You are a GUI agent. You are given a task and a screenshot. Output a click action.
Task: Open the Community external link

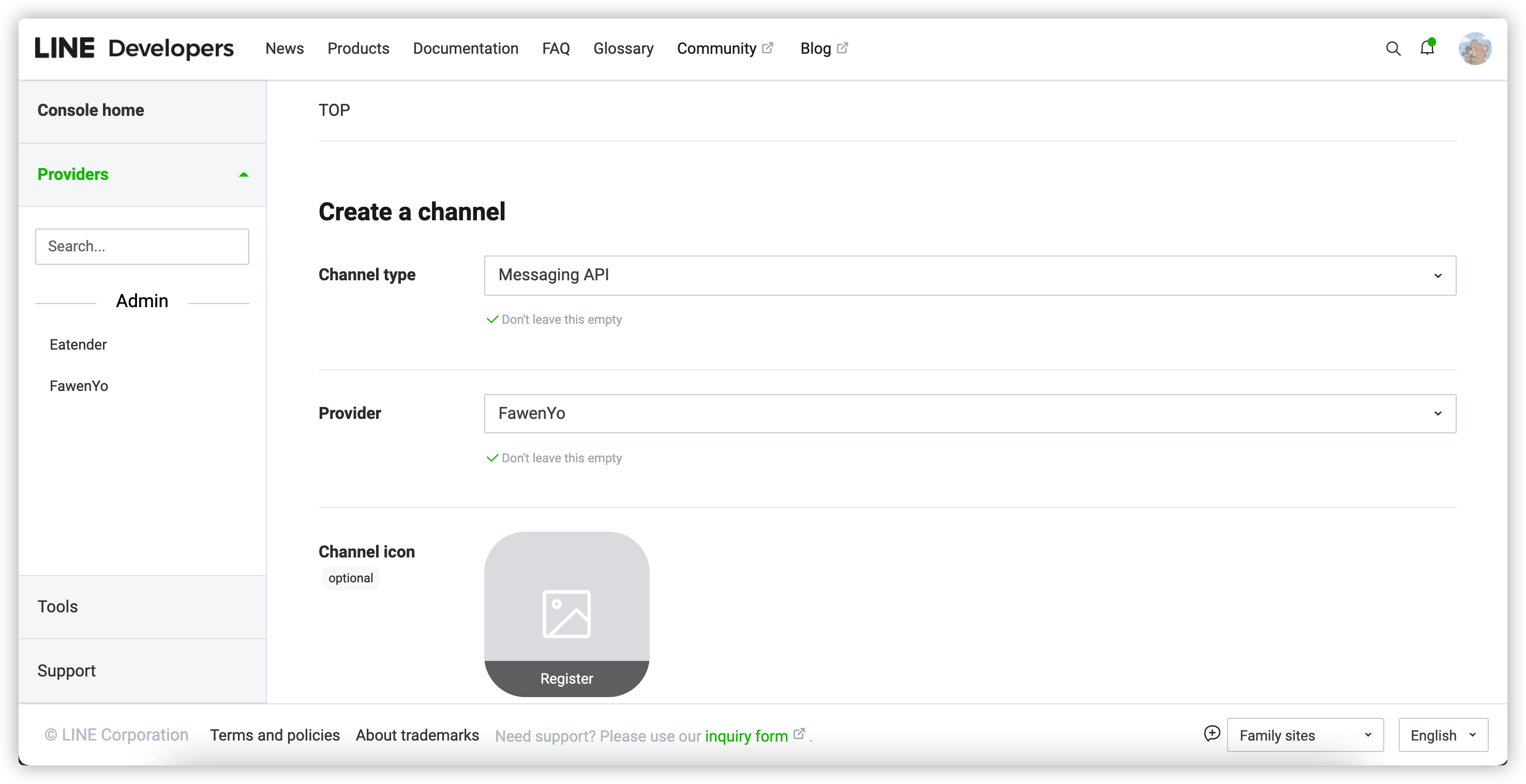coord(725,49)
